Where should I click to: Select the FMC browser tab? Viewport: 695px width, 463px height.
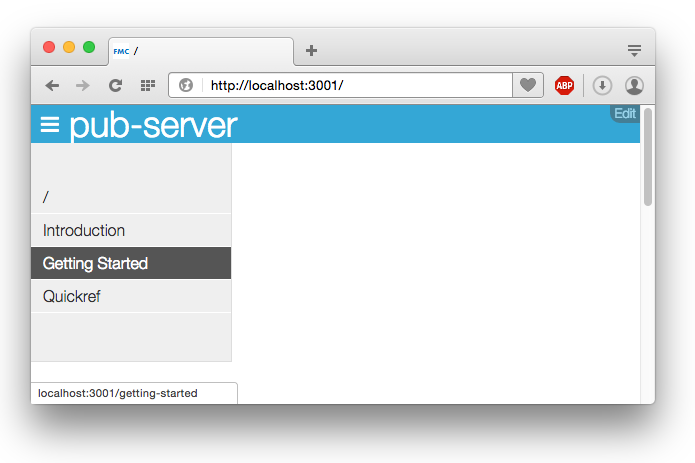201,51
